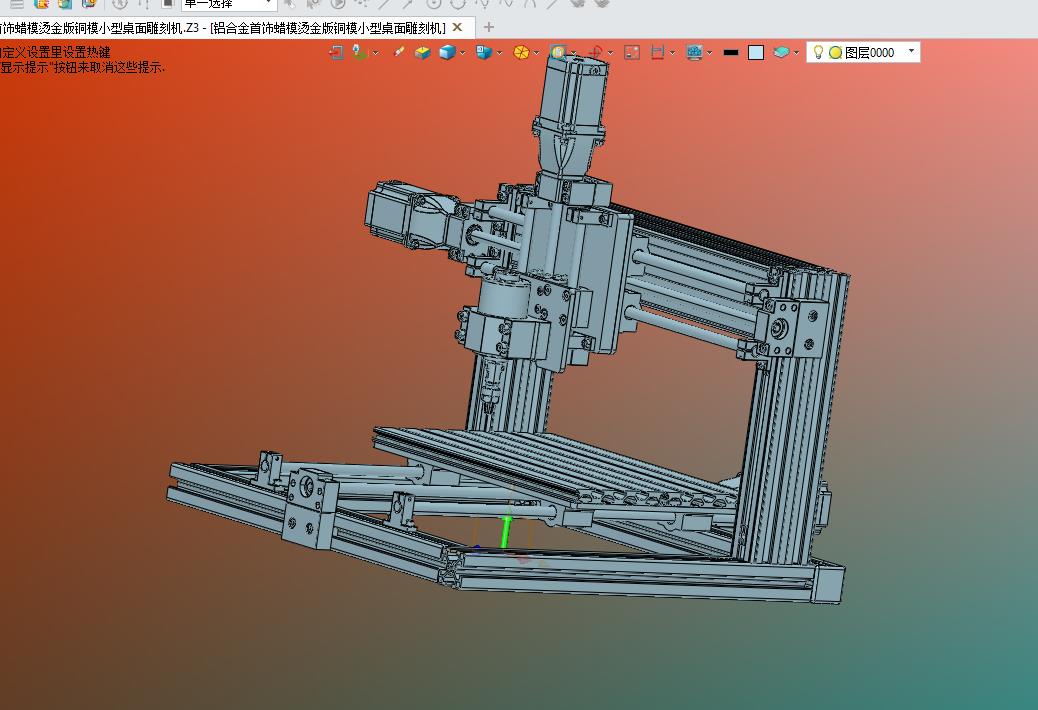Click the green axis arrow on the origin triad
The height and width of the screenshot is (710, 1038).
[x=506, y=532]
